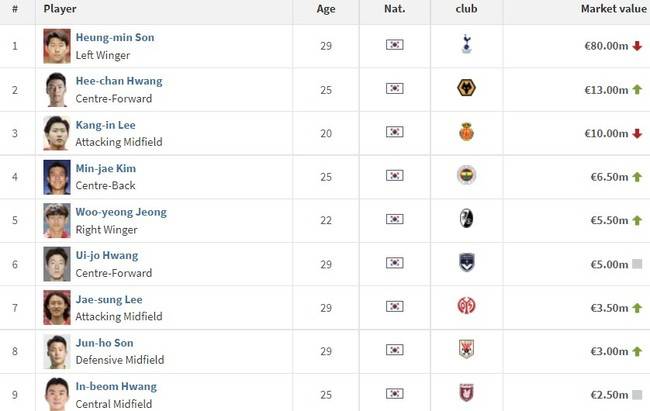Click Fenerbahce crest in Min-jae Kim row
Image resolution: width=650 pixels, height=411 pixels.
[466, 176]
